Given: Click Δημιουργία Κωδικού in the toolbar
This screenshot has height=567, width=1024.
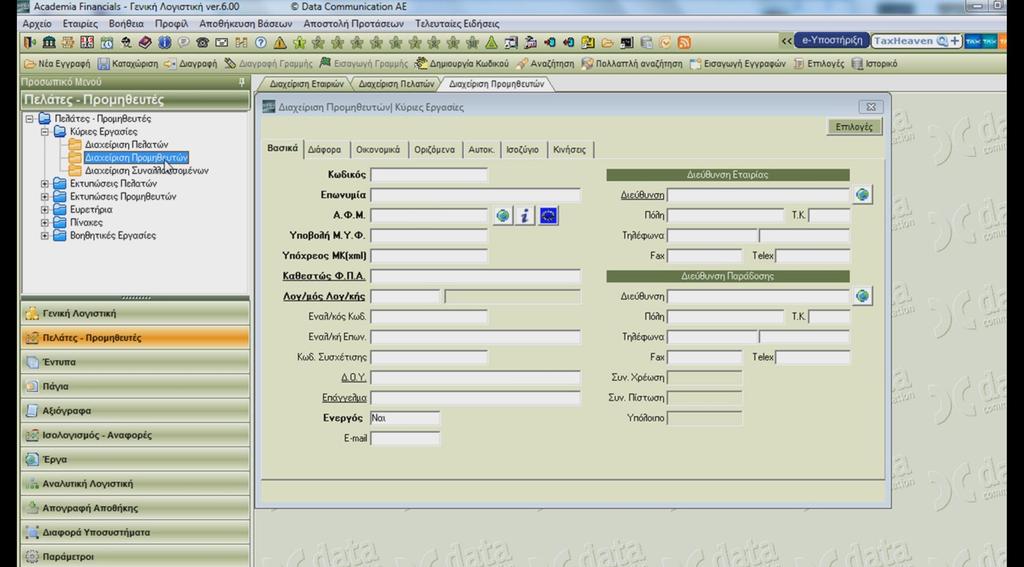Looking at the screenshot, I should point(462,64).
